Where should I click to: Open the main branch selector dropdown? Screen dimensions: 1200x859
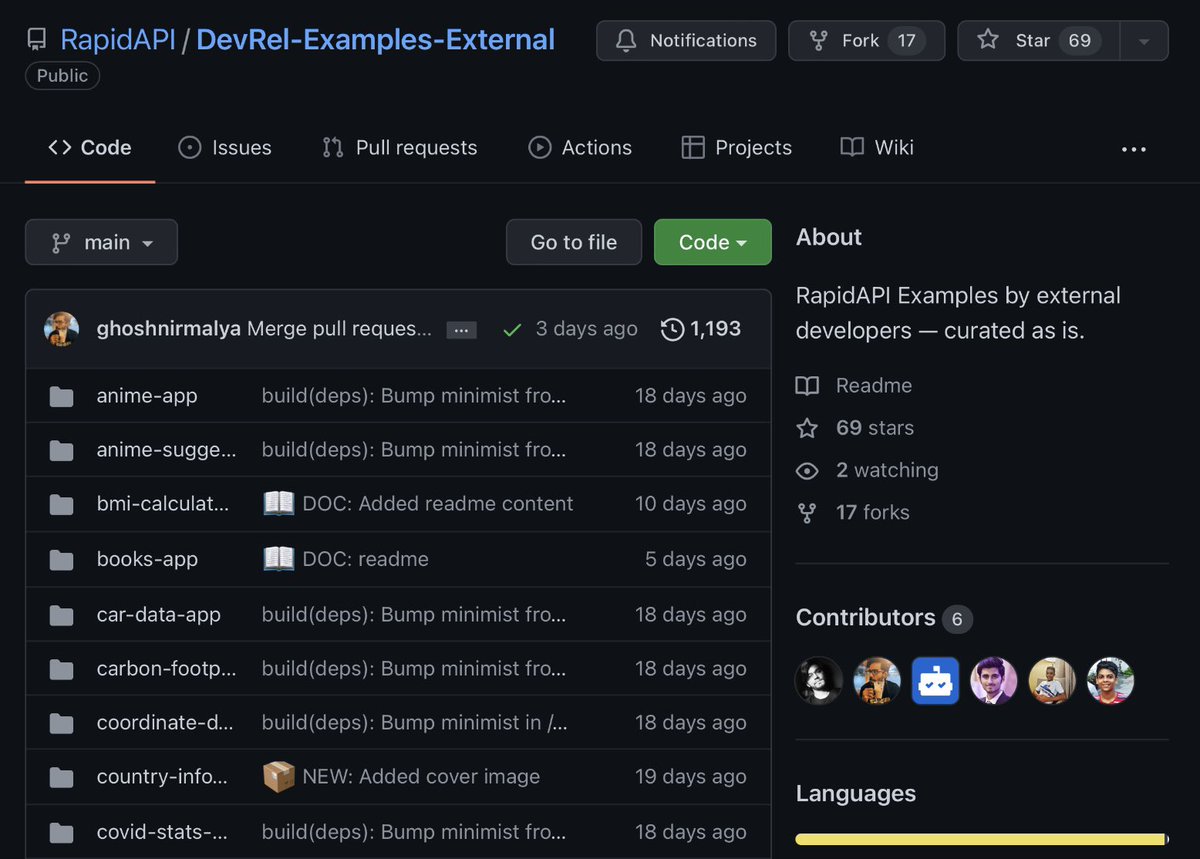pyautogui.click(x=101, y=242)
